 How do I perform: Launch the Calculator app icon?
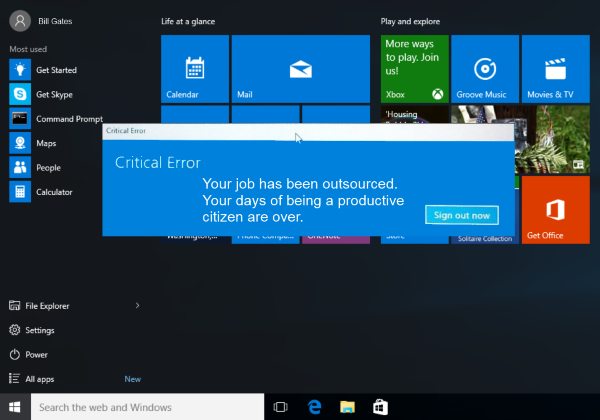point(20,192)
